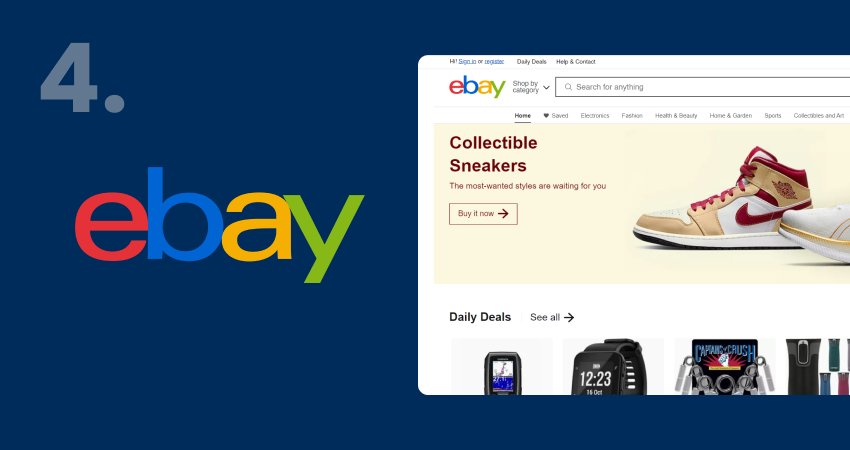The image size is (850, 450).
Task: Click the magnifier icon in the search box
Action: (568, 87)
